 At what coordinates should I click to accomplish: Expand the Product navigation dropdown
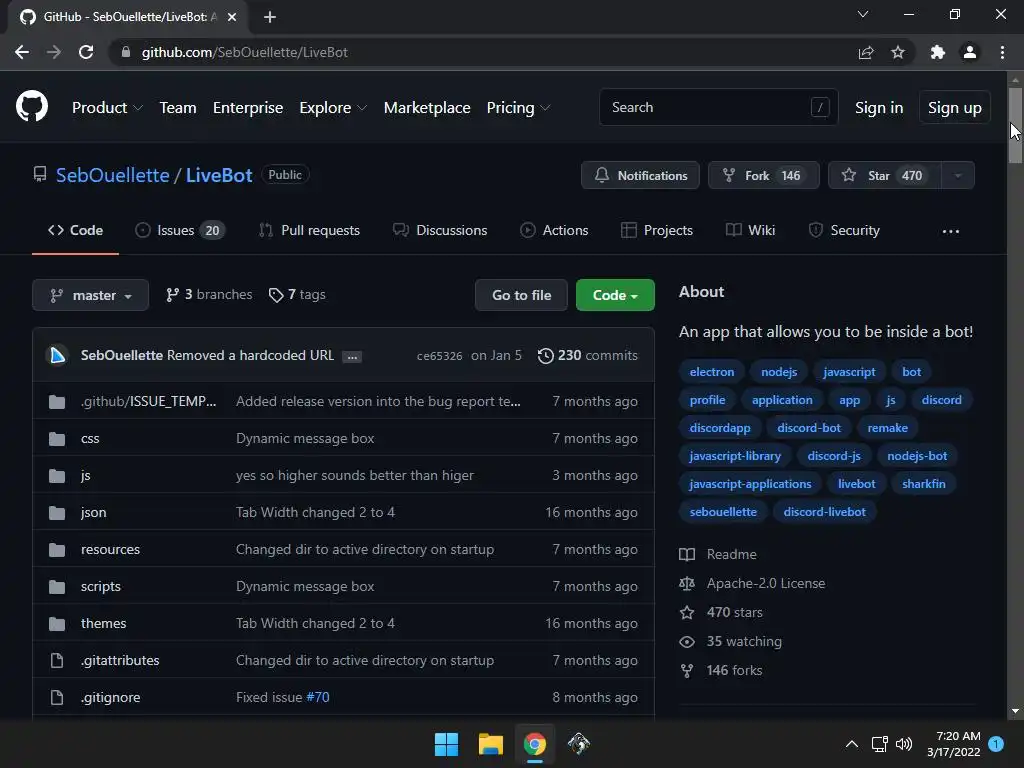pyautogui.click(x=107, y=108)
